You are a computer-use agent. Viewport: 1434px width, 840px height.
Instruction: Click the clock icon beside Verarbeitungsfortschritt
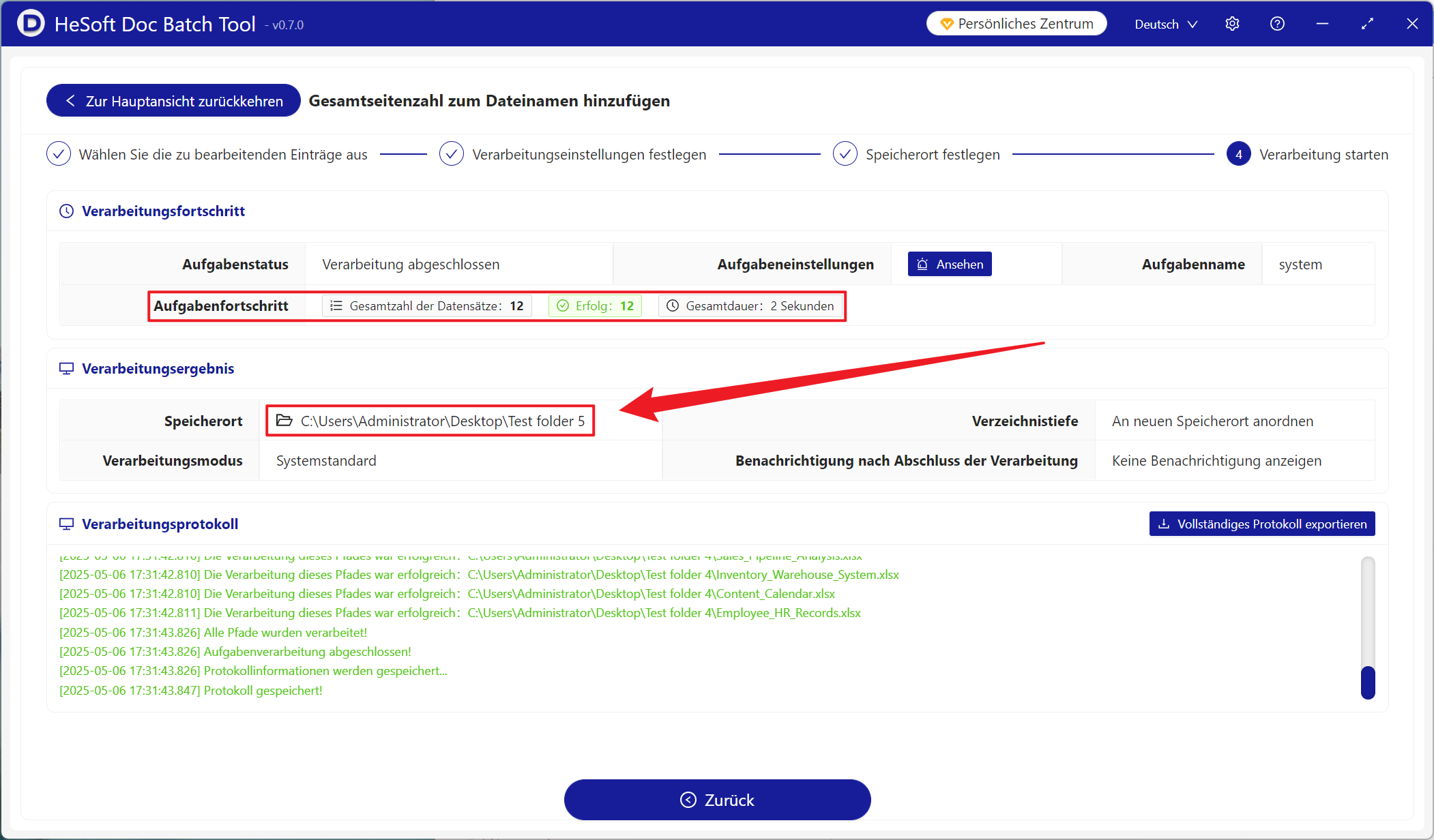point(66,211)
